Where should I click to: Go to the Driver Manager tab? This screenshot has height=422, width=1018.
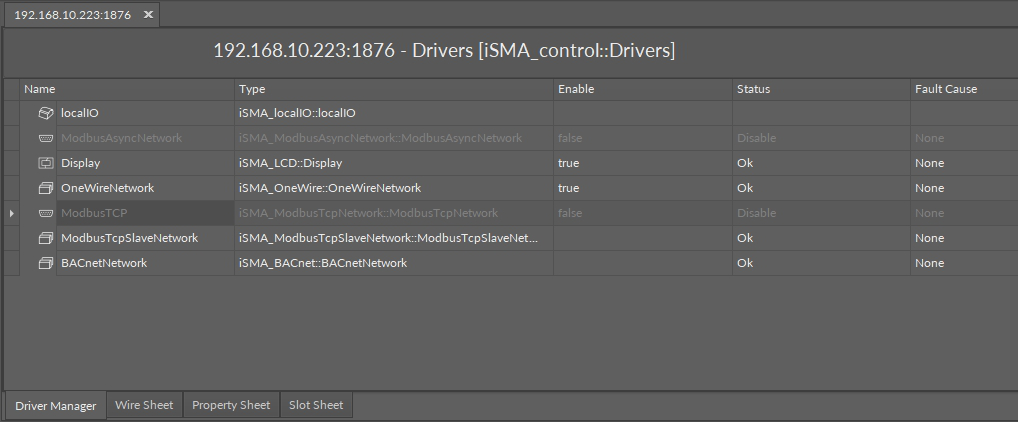click(x=56, y=406)
